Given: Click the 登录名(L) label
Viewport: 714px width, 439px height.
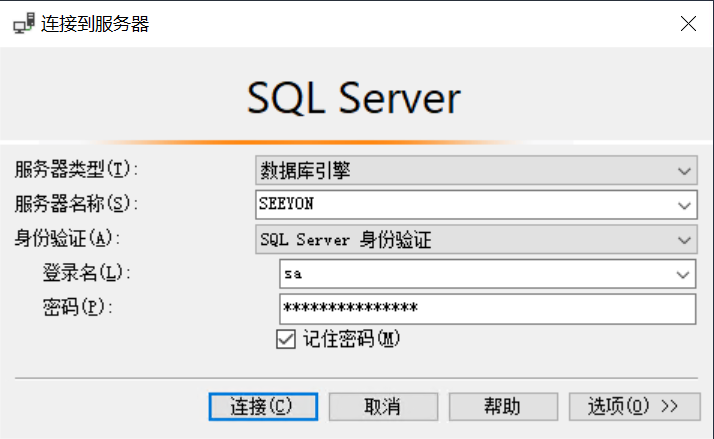Looking at the screenshot, I should [86, 273].
